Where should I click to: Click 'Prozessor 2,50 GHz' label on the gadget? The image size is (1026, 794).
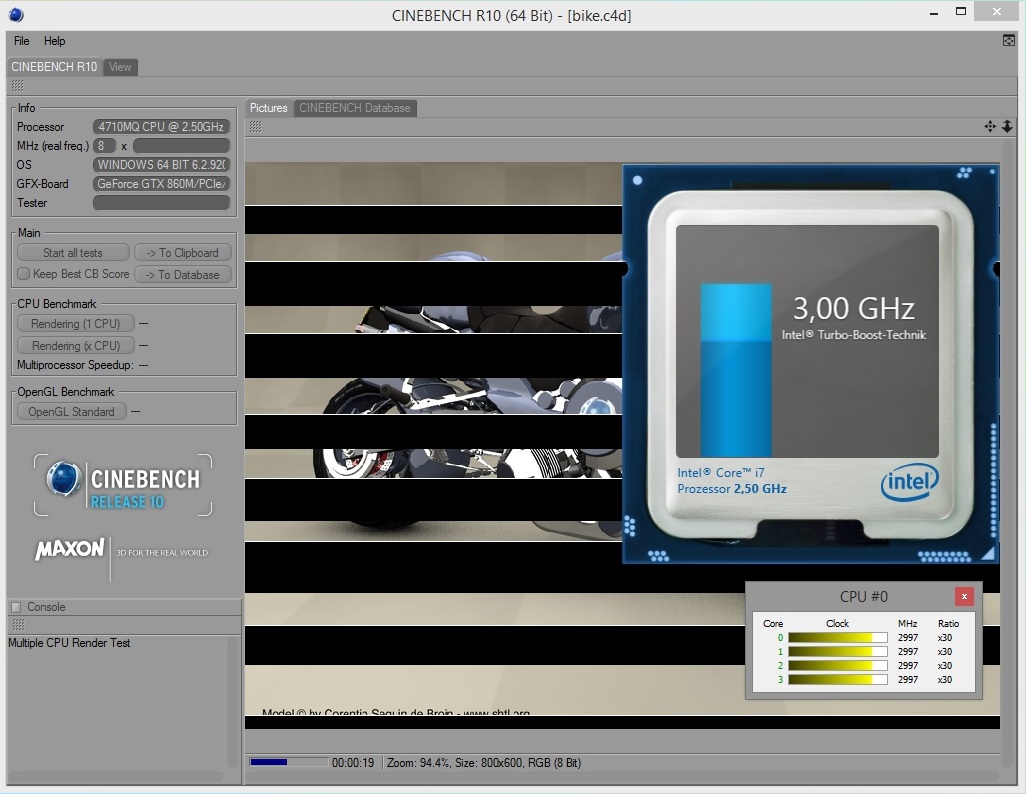(x=732, y=489)
